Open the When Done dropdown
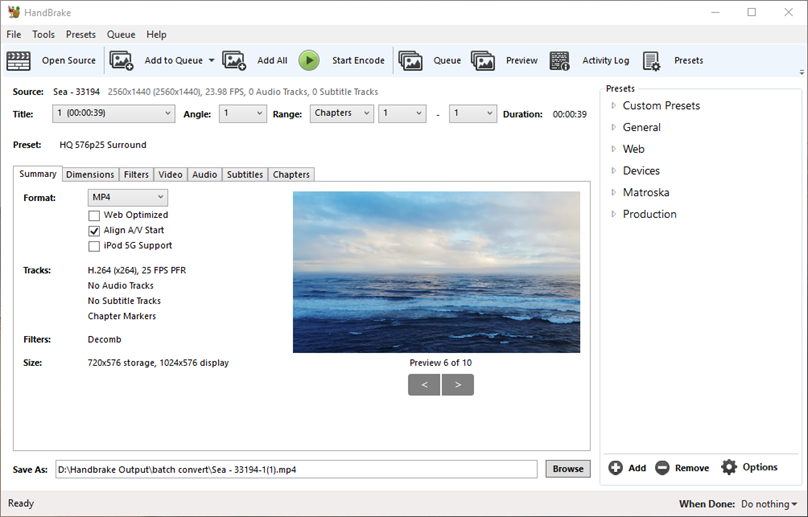This screenshot has width=808, height=517. [x=769, y=504]
